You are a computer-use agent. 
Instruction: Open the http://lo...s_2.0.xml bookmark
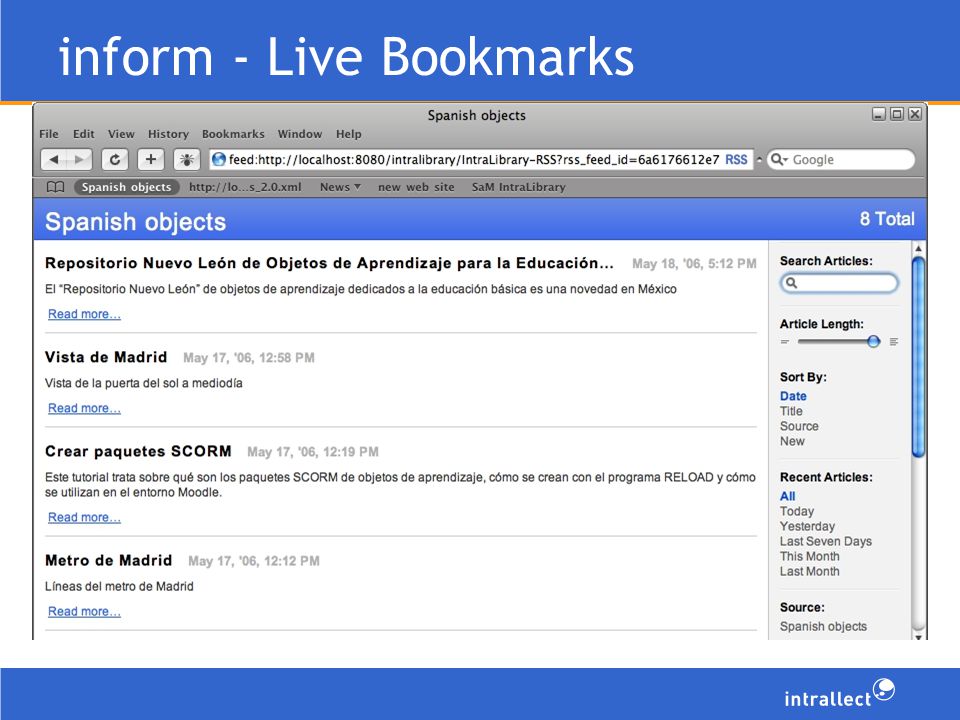coord(245,187)
